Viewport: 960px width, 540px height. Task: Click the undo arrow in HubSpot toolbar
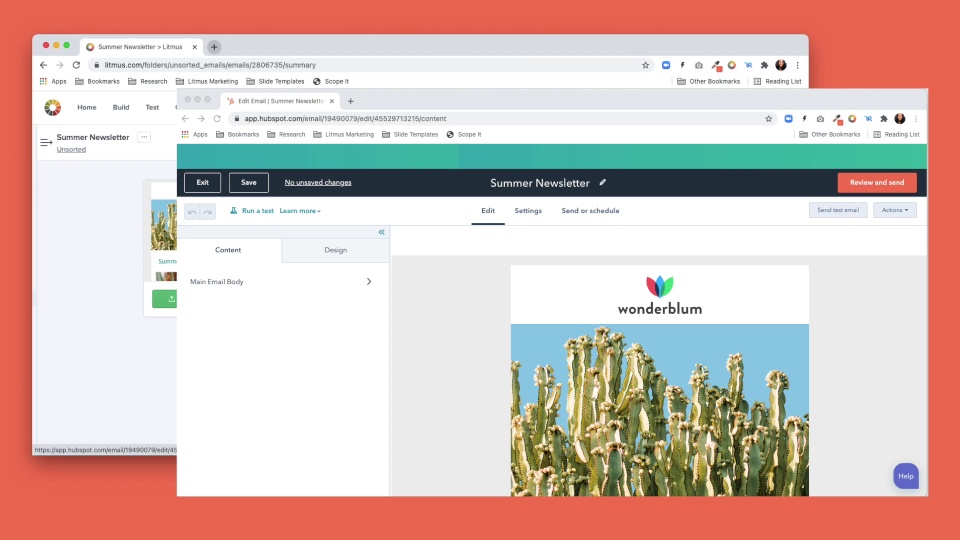192,211
